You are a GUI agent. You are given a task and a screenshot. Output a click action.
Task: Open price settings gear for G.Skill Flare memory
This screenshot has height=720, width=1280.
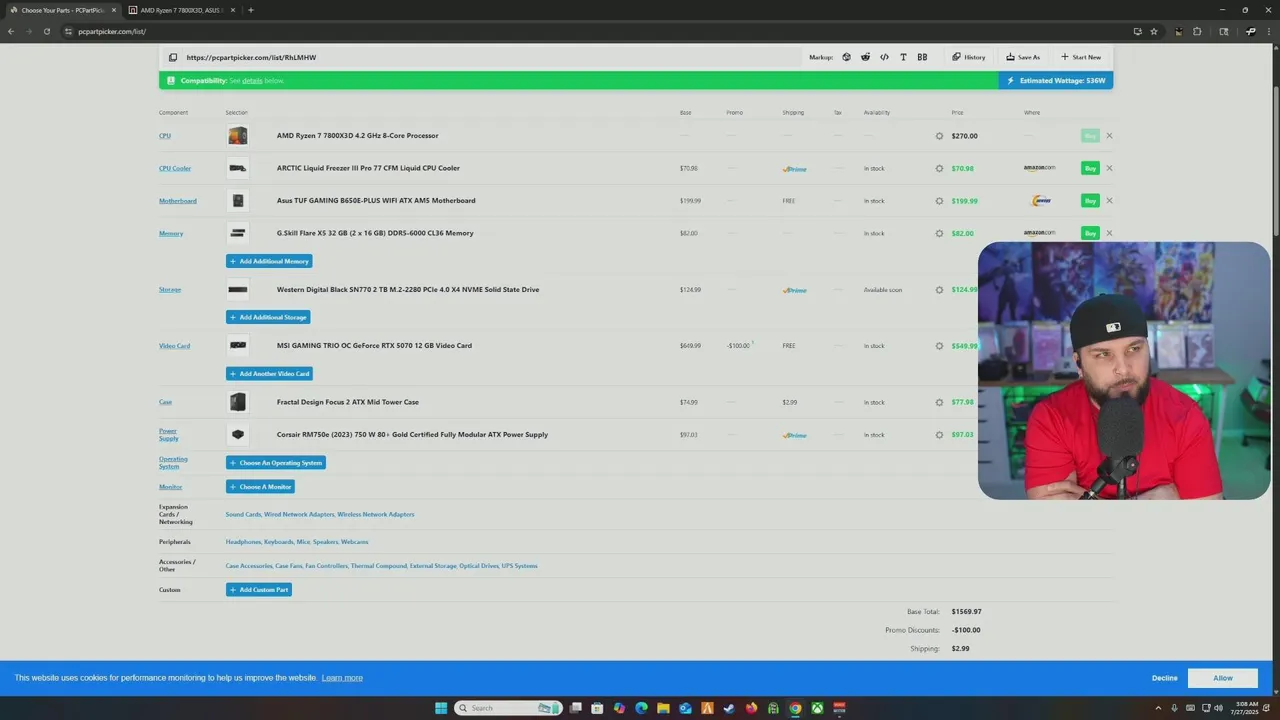pos(939,233)
